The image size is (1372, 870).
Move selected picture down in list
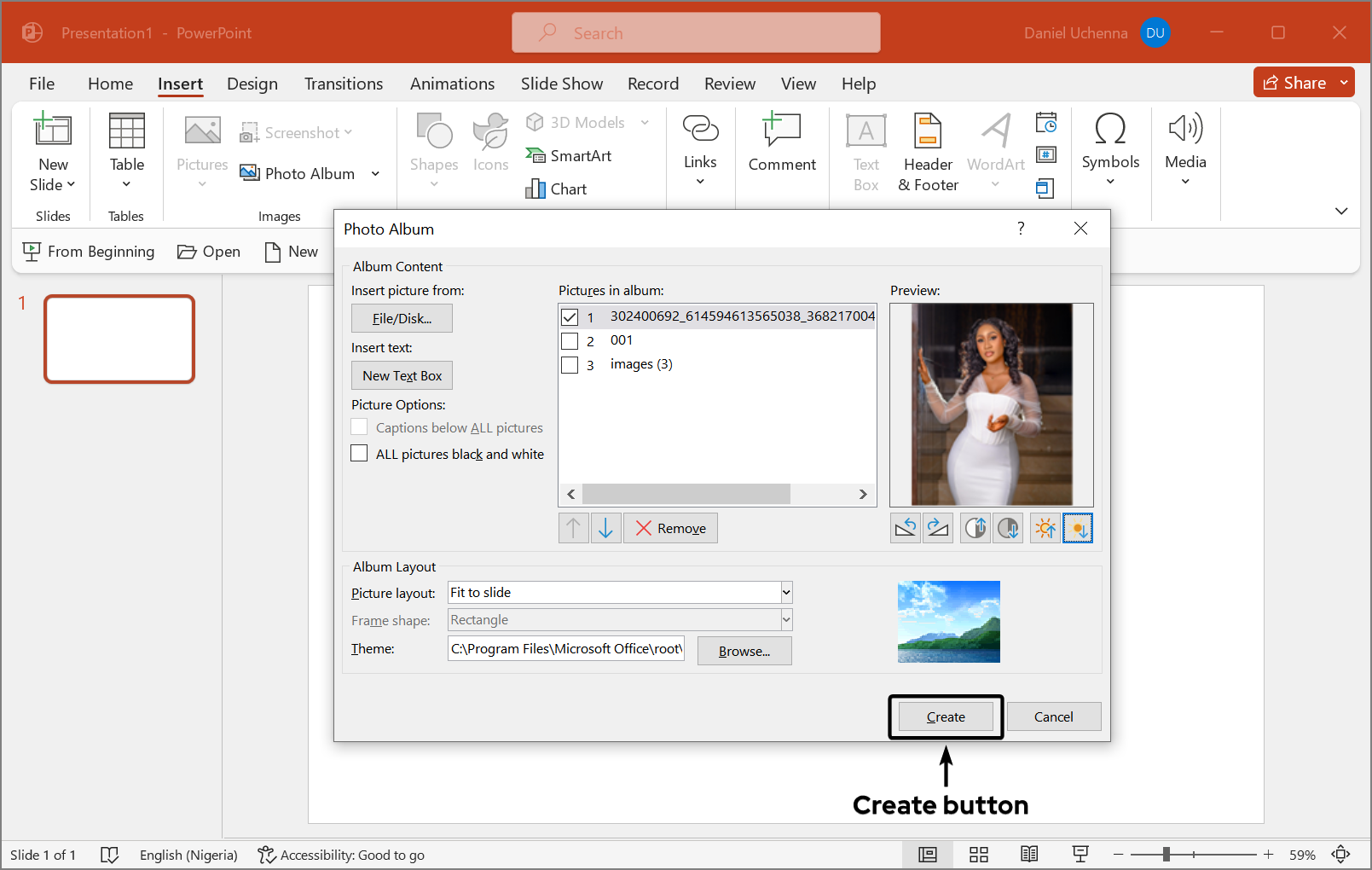coord(605,529)
